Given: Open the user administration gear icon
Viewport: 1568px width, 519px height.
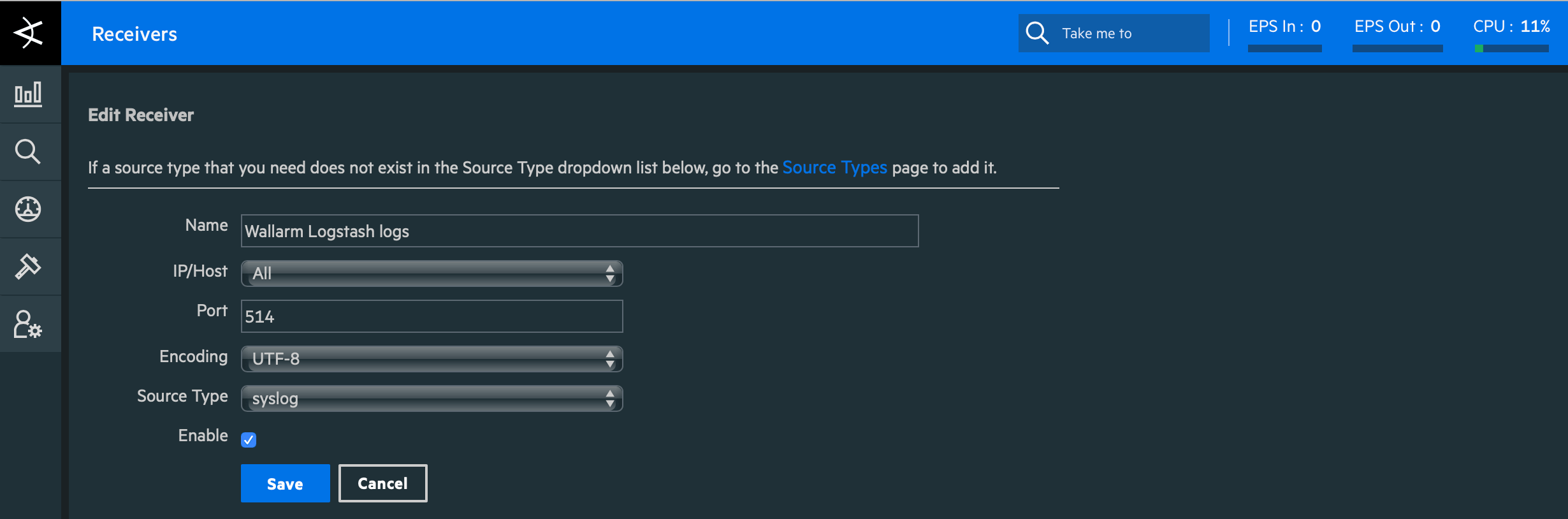Looking at the screenshot, I should click(29, 324).
